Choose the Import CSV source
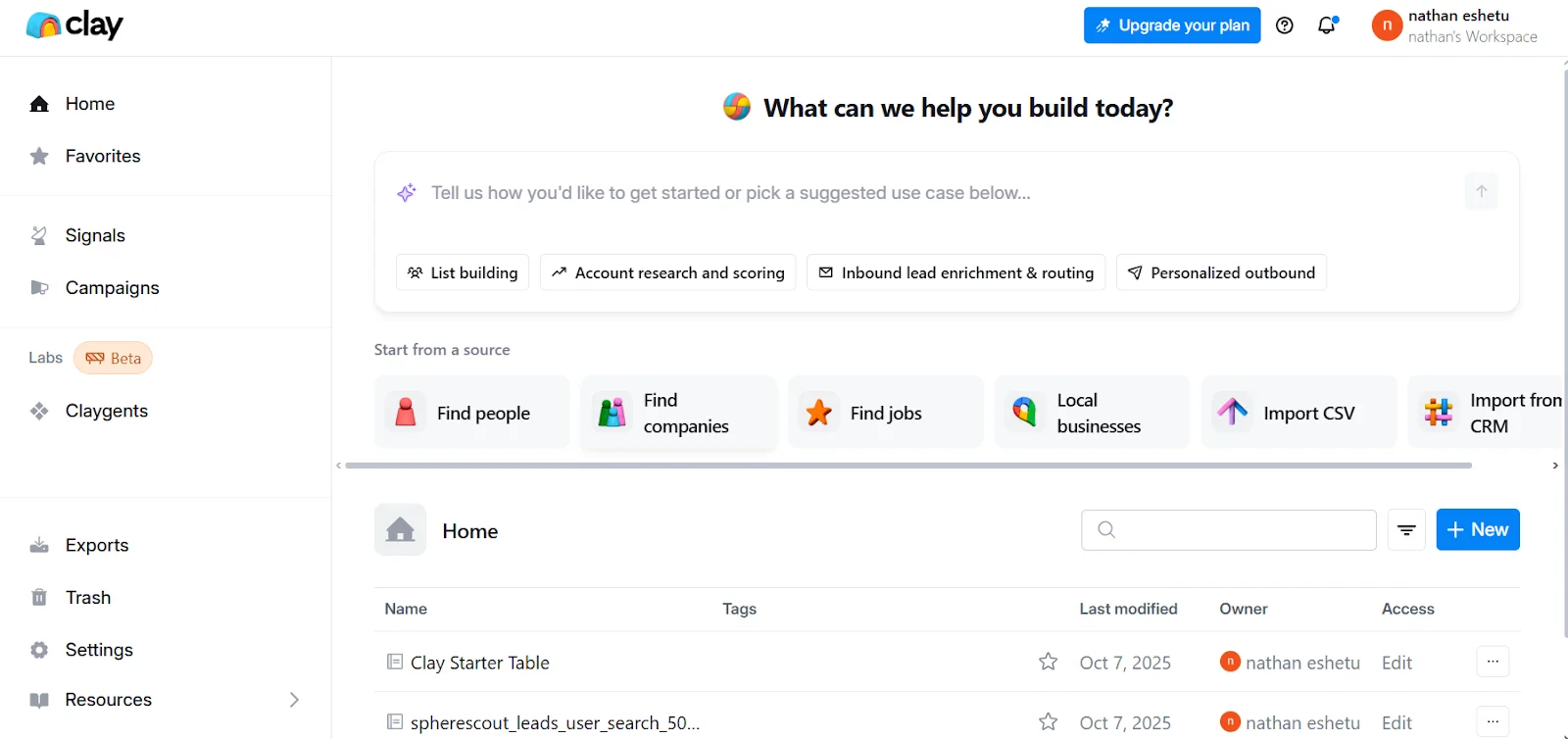The height and width of the screenshot is (739, 1568). coord(1298,413)
